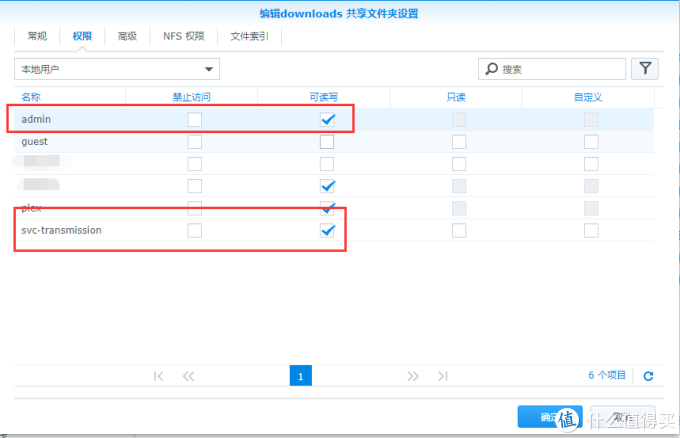The image size is (680, 438).
Task: Check 只读 for svc-transmission
Action: [459, 230]
